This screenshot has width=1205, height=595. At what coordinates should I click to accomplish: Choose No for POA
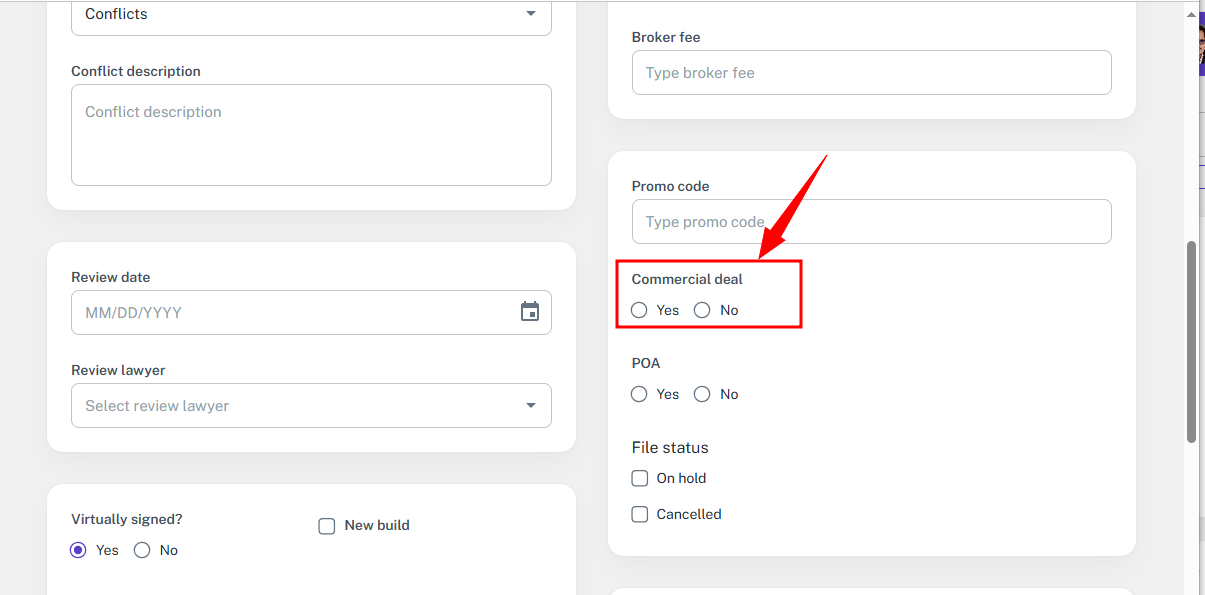click(702, 394)
